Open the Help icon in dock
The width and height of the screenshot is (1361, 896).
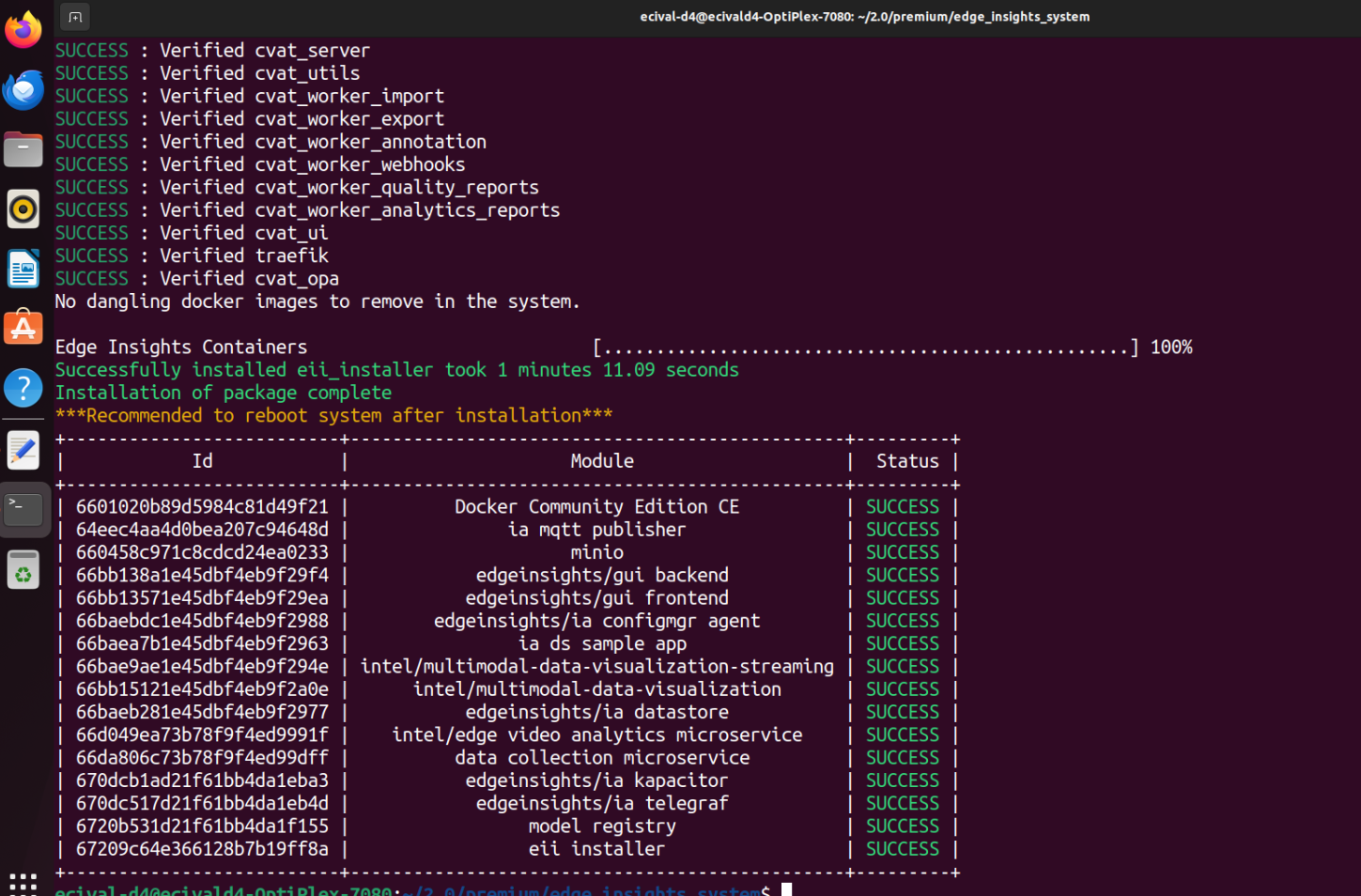[x=23, y=387]
